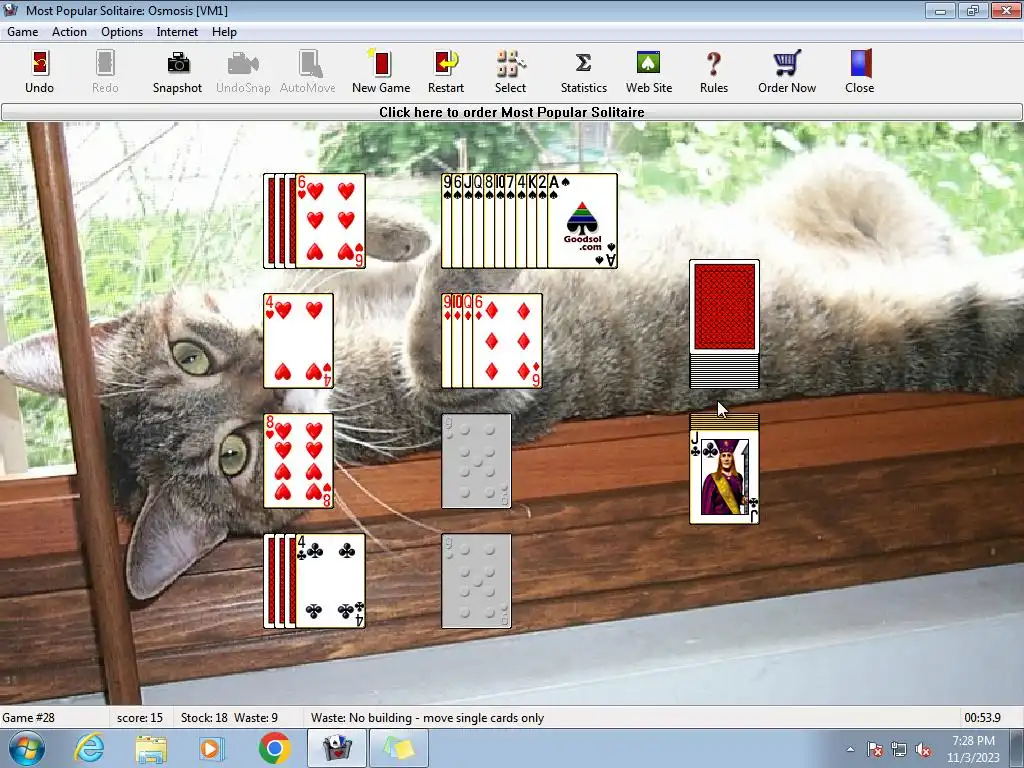Click the Close door icon in toolbar
This screenshot has height=768, width=1024.
[x=859, y=72]
